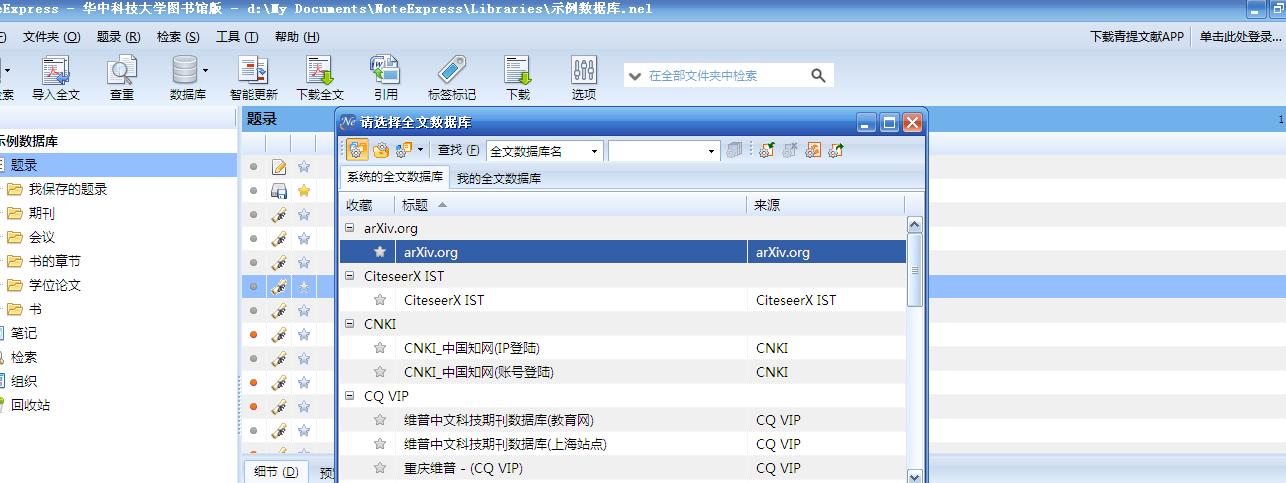
Task: Click the 下载 download toolbar icon
Action: (x=518, y=71)
